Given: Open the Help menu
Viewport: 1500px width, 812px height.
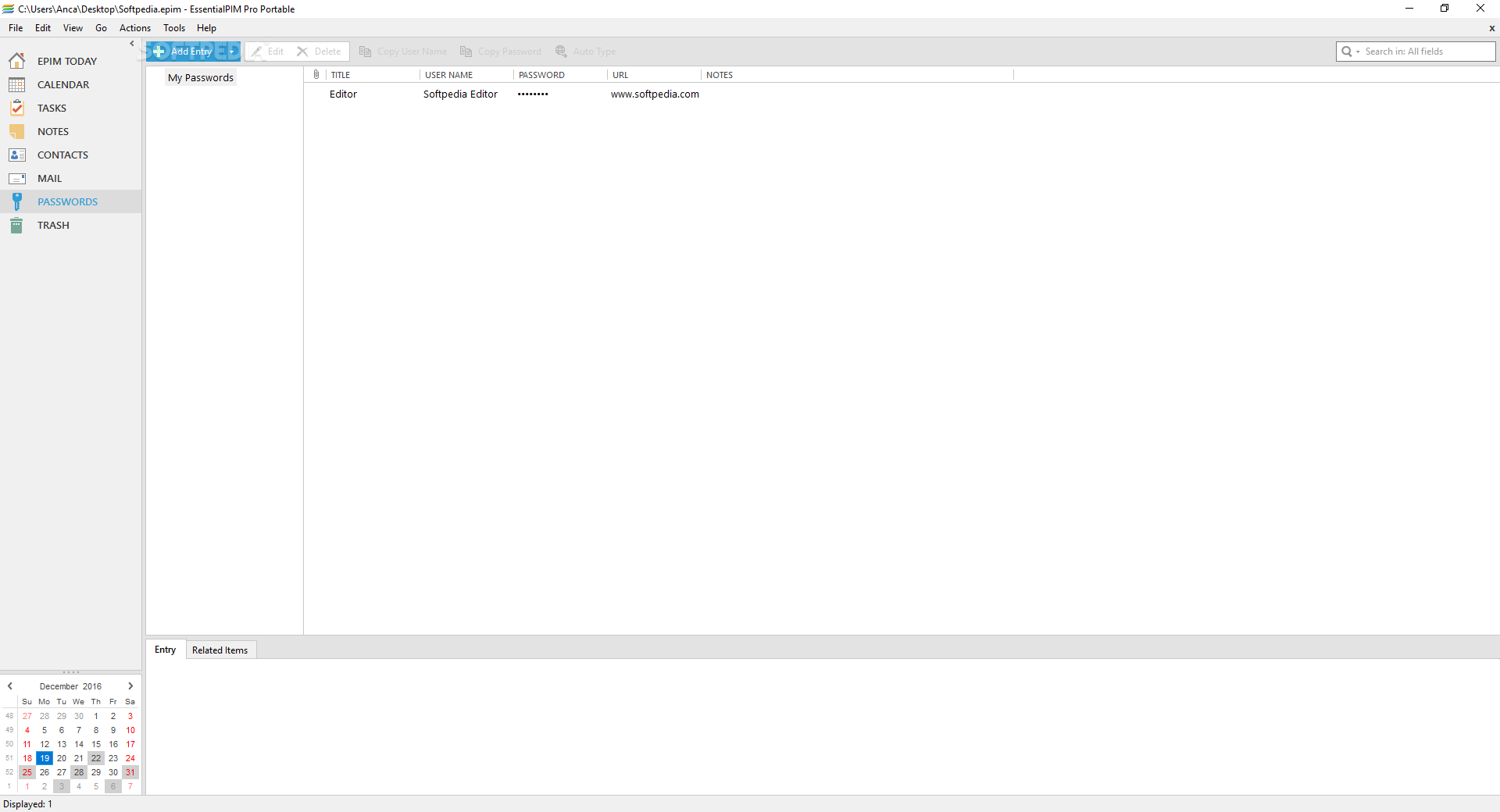Looking at the screenshot, I should (206, 28).
